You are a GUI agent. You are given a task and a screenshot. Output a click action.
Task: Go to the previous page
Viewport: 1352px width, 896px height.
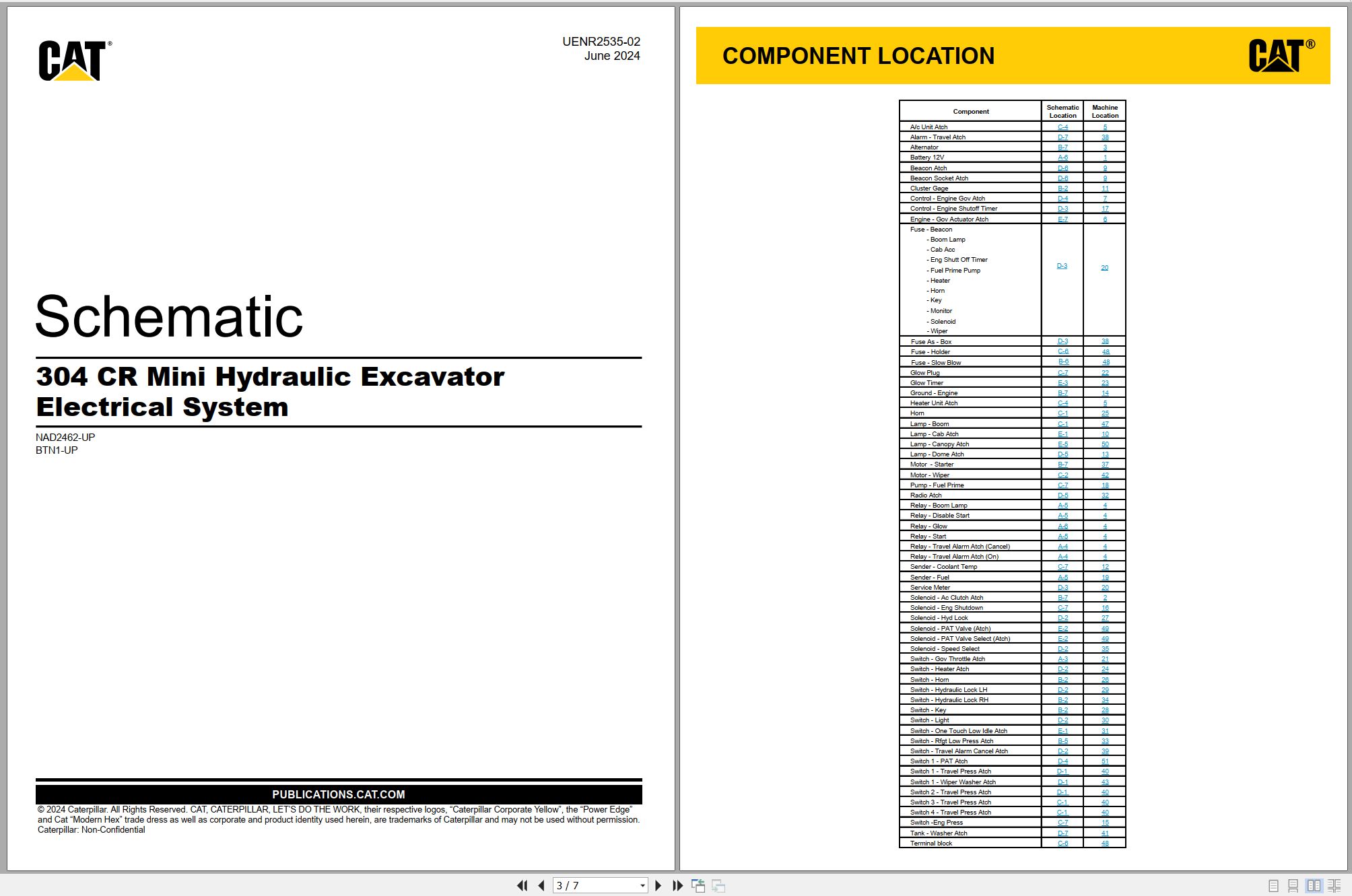(x=541, y=886)
